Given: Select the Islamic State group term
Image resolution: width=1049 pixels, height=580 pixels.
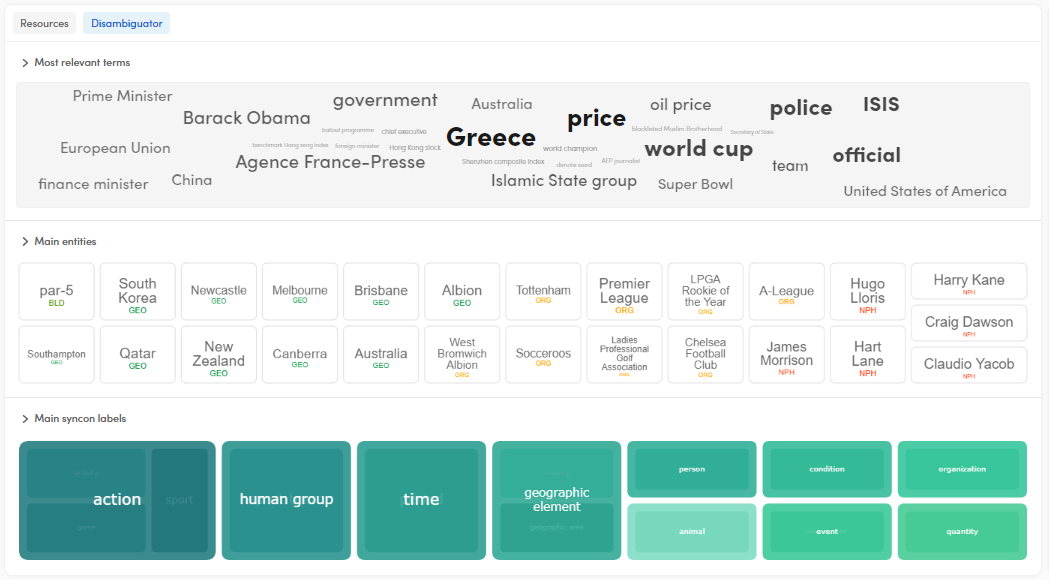Looking at the screenshot, I should (563, 181).
